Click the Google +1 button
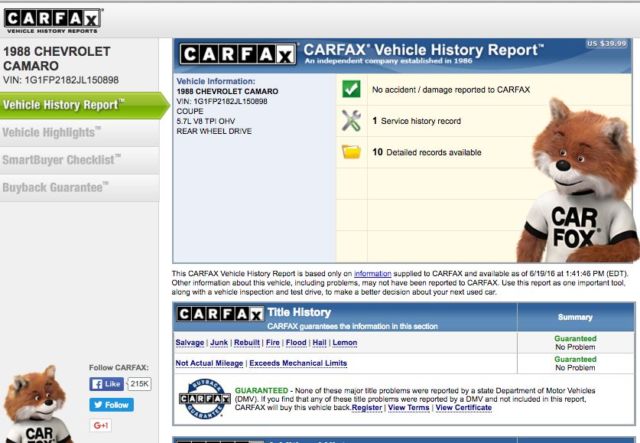The height and width of the screenshot is (443, 640). [100, 425]
